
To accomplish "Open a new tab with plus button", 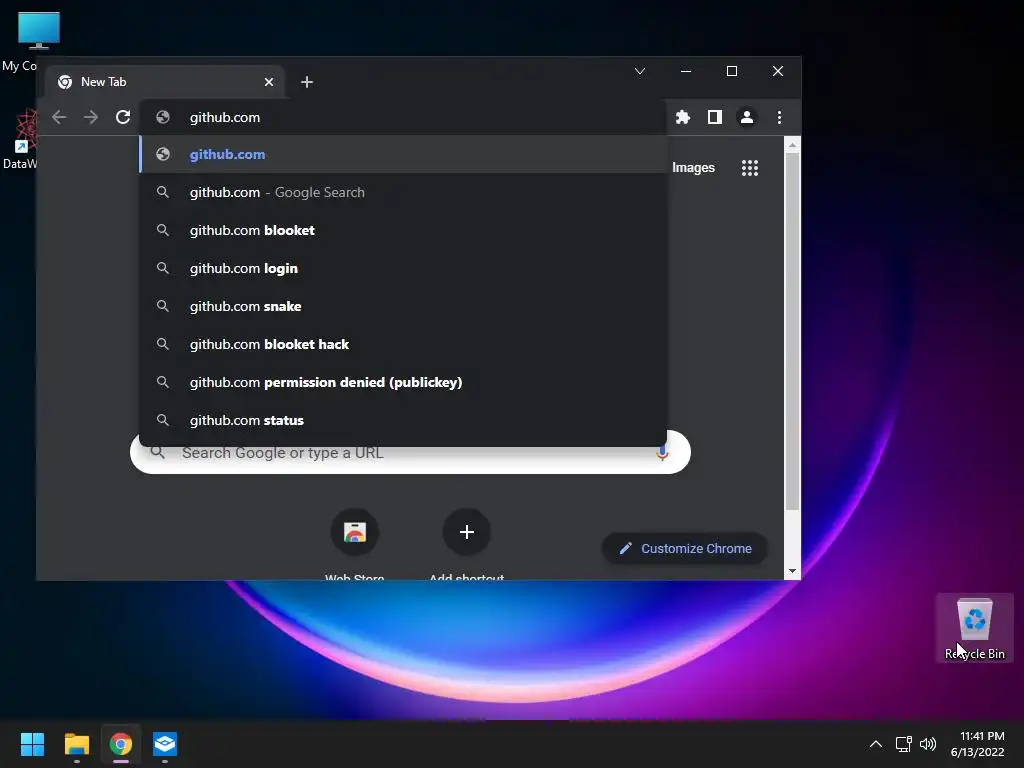I will pos(306,82).
